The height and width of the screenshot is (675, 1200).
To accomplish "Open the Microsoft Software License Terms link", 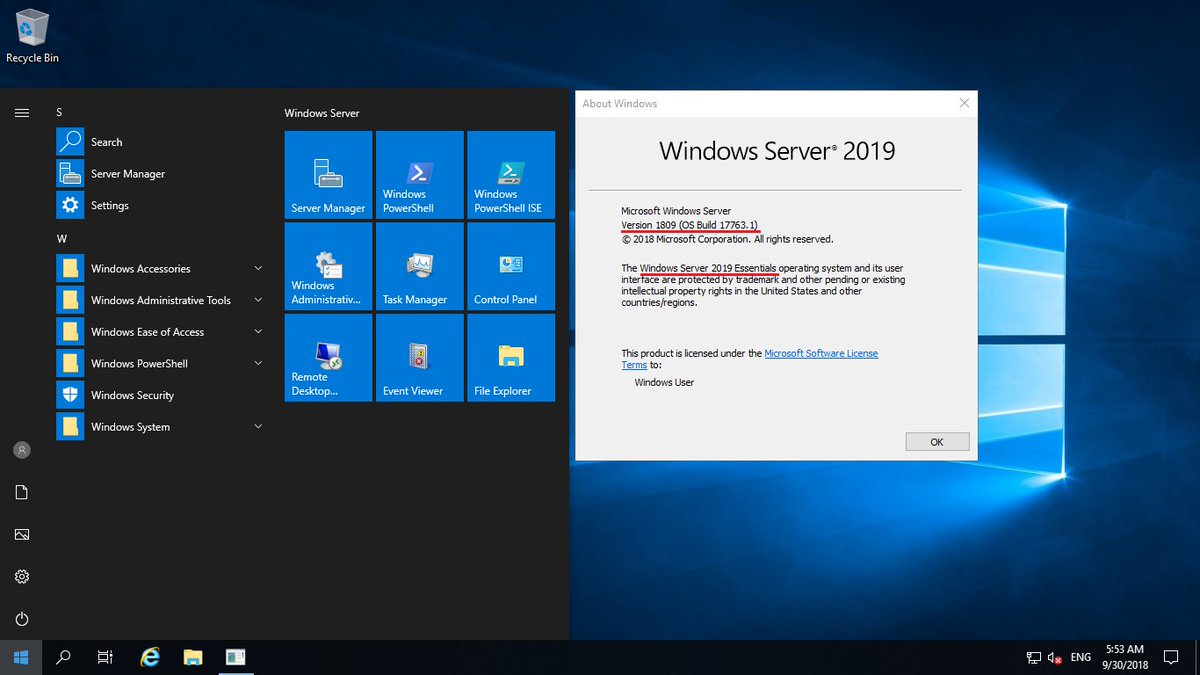I will [821, 352].
